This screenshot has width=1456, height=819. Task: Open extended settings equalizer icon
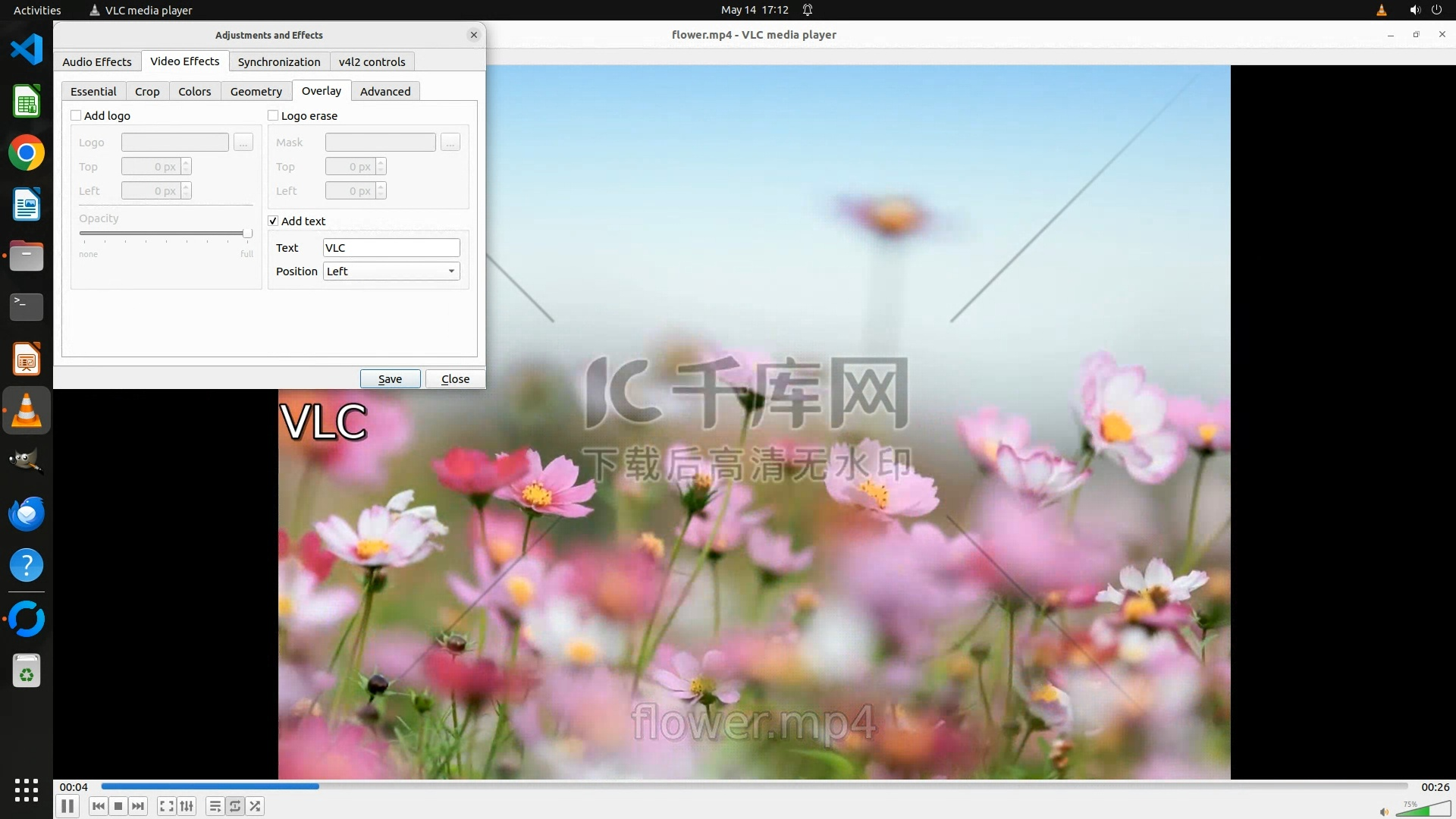click(x=187, y=806)
